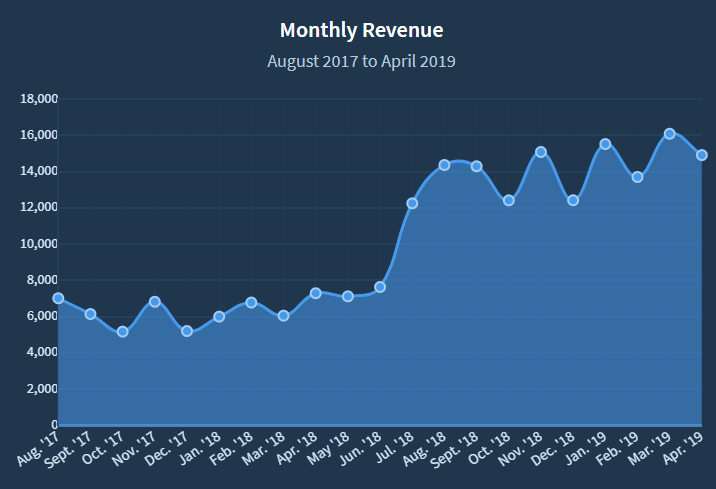Click the June 2018 data point

[380, 287]
